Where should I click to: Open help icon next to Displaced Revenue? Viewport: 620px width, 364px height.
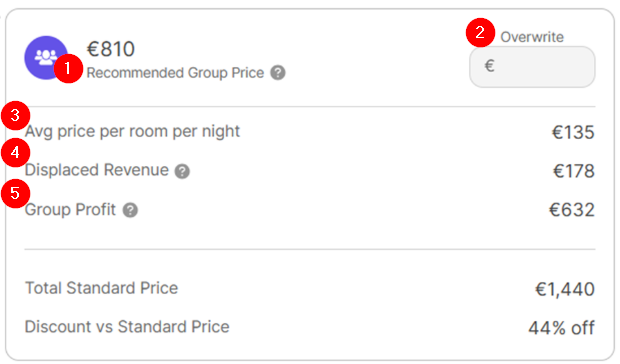(182, 171)
